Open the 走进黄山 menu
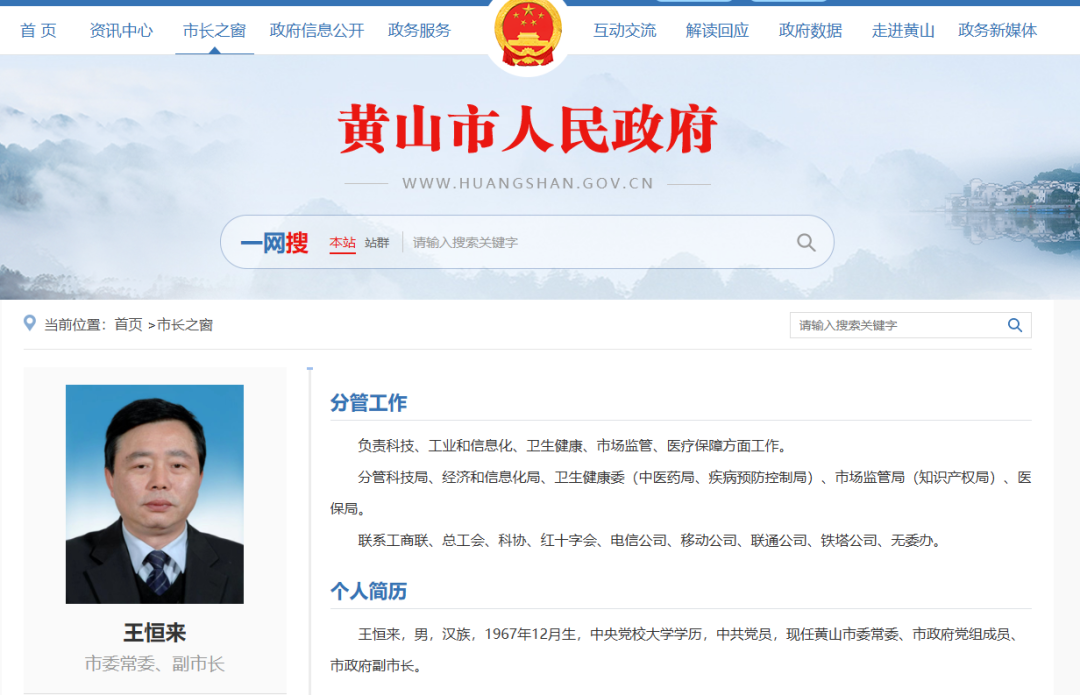 [x=903, y=30]
